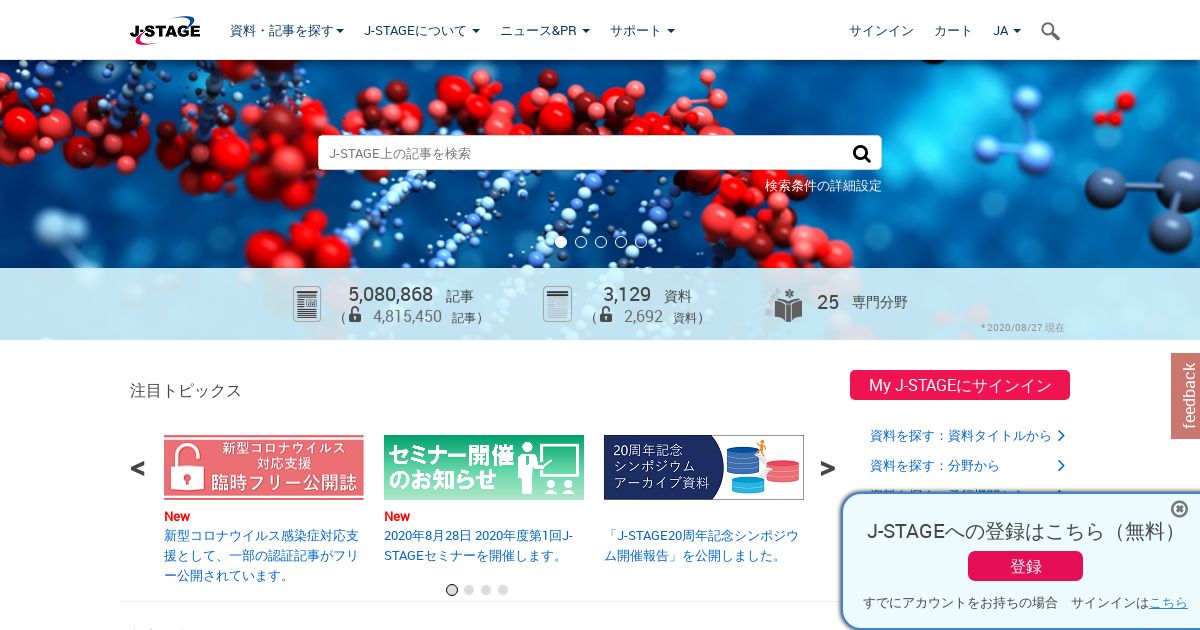1200x630 pixels.
Task: Click chevron next to 分野から
Action: [1061, 466]
